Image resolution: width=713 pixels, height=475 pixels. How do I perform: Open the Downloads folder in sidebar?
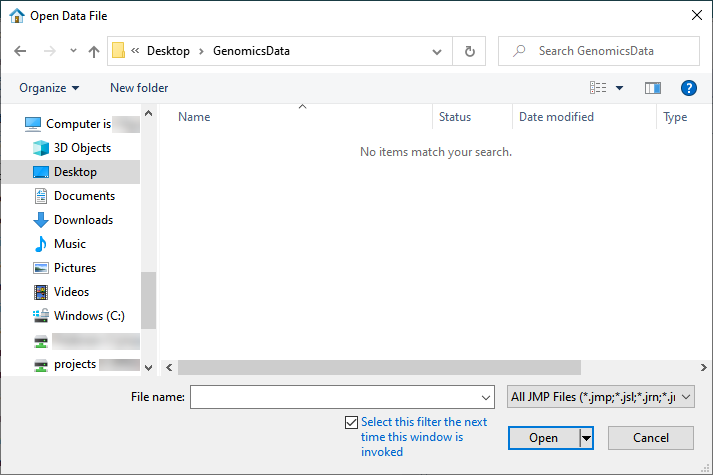[x=83, y=220]
